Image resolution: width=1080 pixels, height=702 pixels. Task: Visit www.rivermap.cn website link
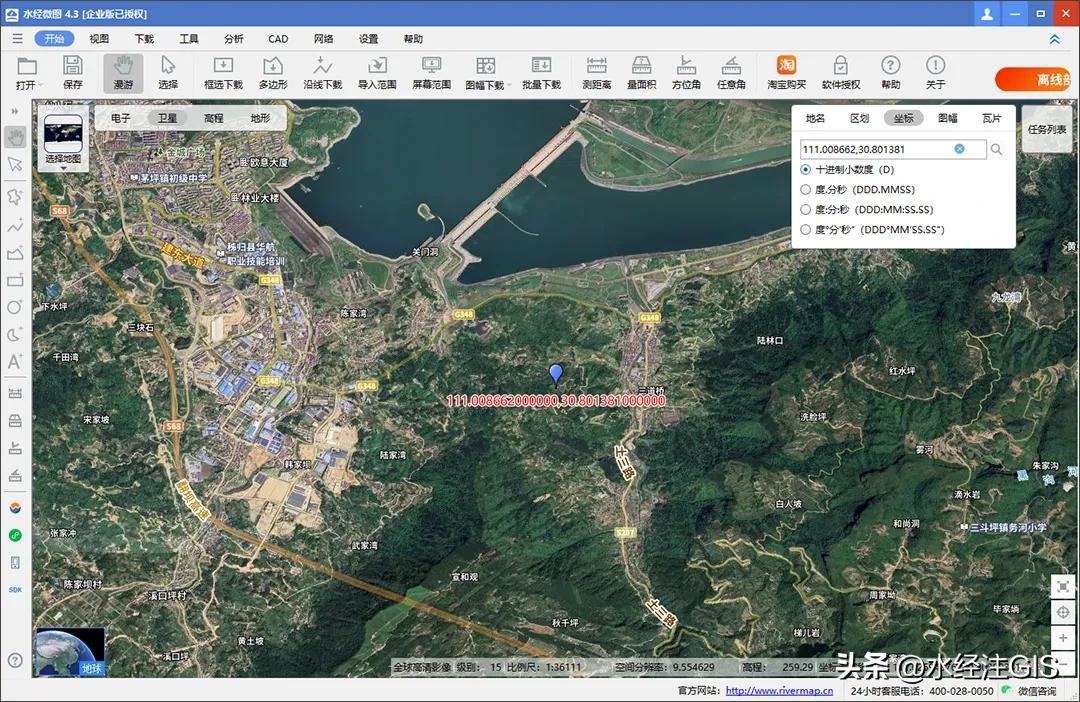click(x=779, y=690)
